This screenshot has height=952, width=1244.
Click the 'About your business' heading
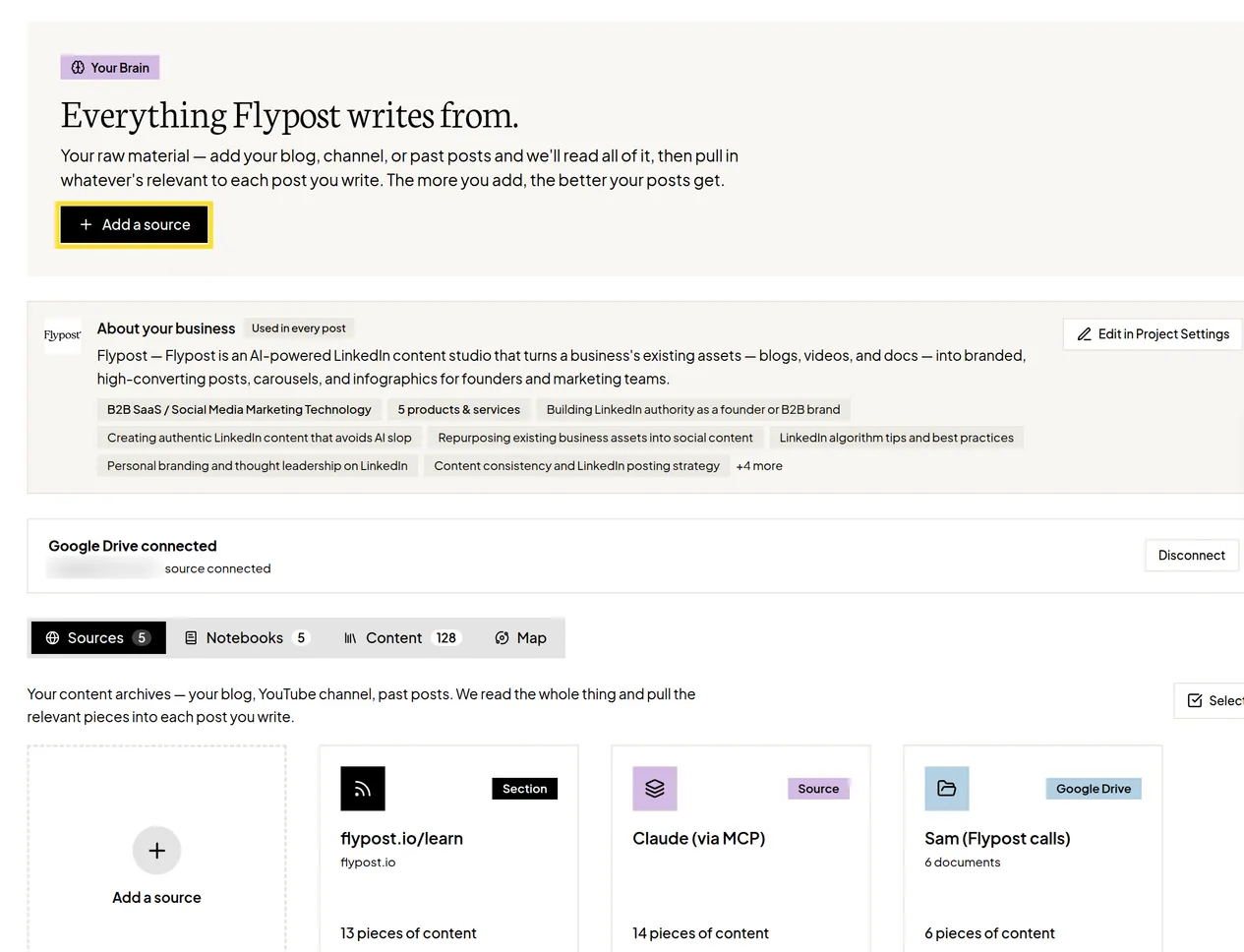[x=166, y=328]
